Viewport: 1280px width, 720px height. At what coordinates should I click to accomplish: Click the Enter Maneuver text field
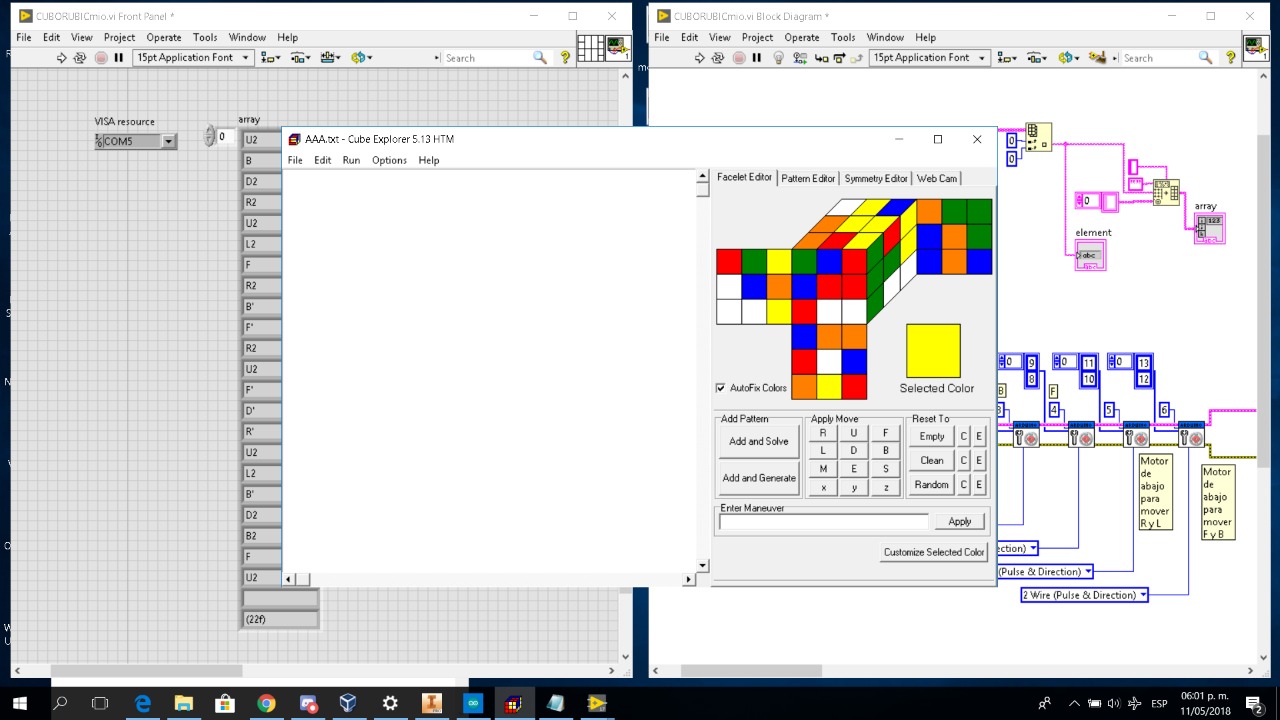[x=824, y=522]
